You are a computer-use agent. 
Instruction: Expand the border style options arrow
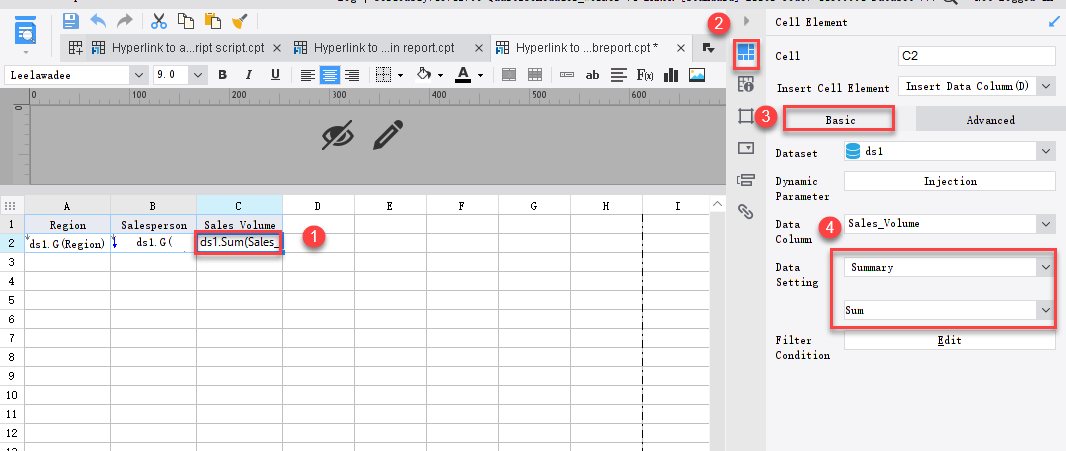pos(400,76)
